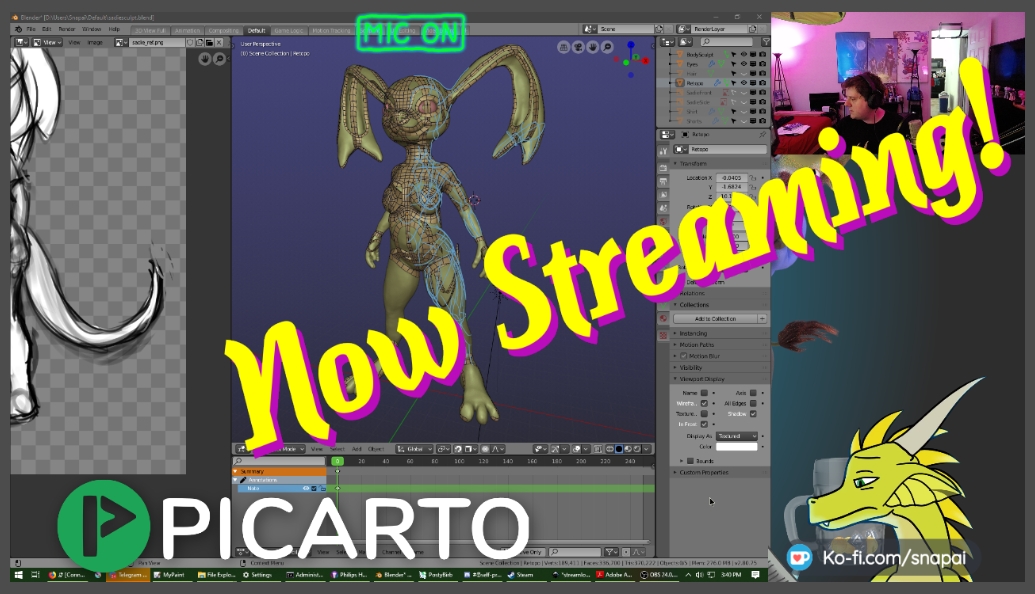Enable the Name display checkbox

pos(704,393)
